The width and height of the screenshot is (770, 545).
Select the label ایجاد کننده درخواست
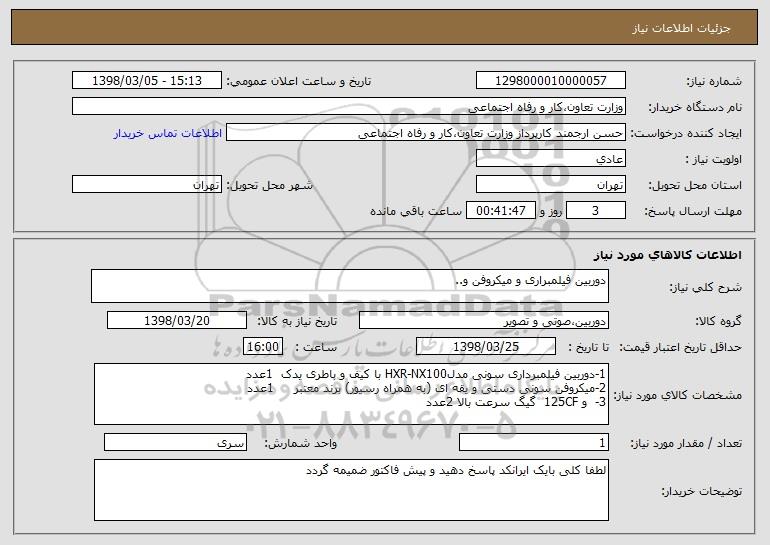tap(686, 133)
